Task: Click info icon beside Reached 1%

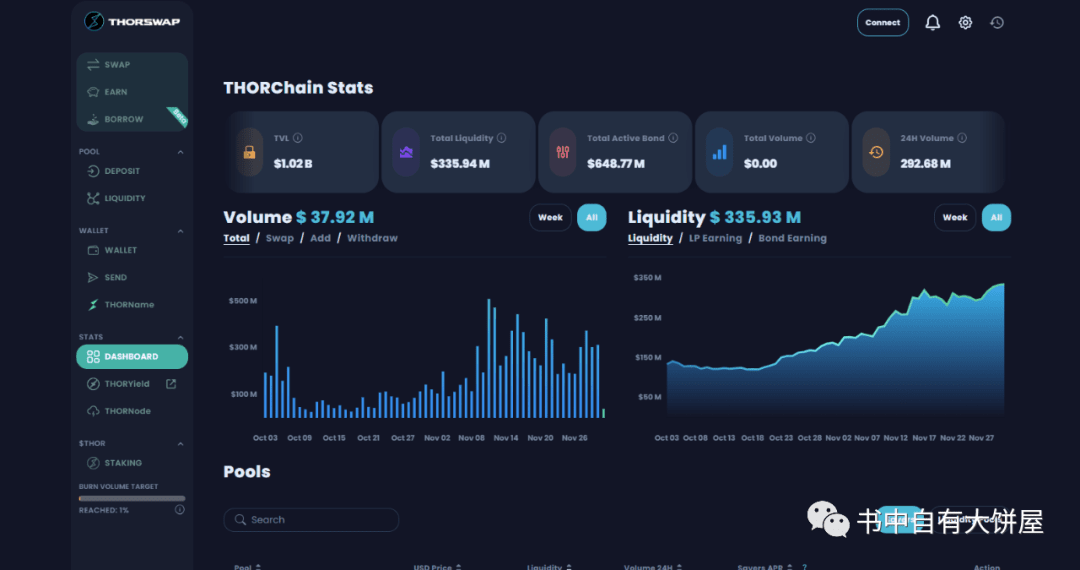Action: coord(180,510)
